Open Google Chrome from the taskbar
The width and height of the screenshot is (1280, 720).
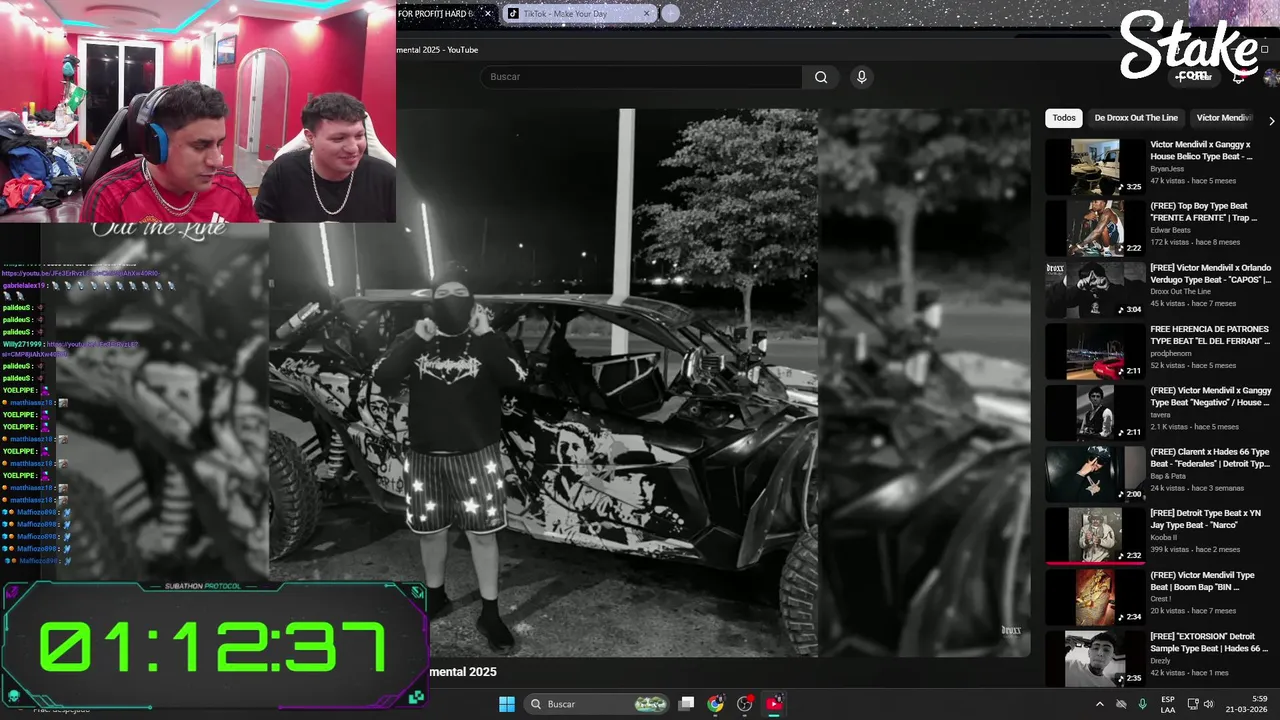coord(715,704)
